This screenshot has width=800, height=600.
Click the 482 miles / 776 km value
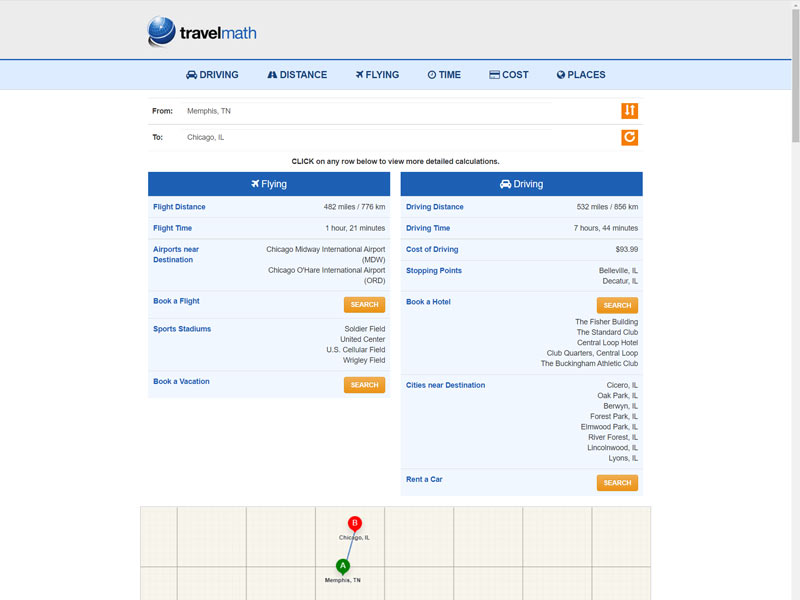click(x=355, y=207)
